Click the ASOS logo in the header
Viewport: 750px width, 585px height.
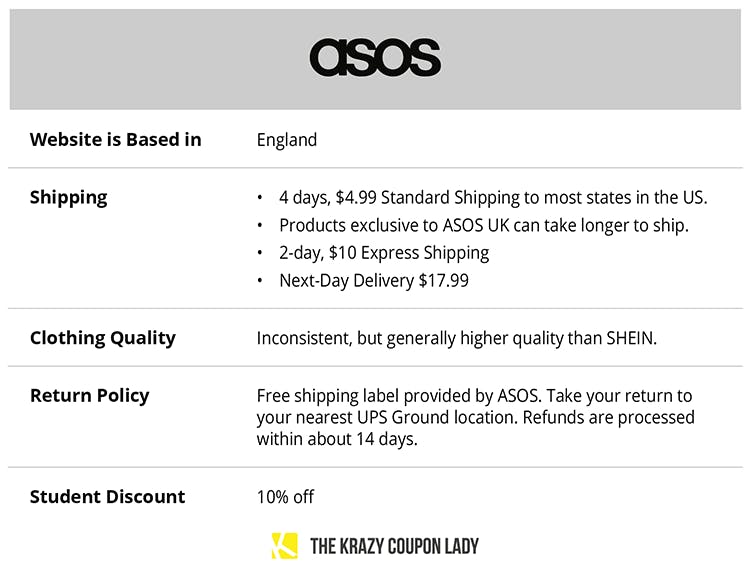point(375,58)
